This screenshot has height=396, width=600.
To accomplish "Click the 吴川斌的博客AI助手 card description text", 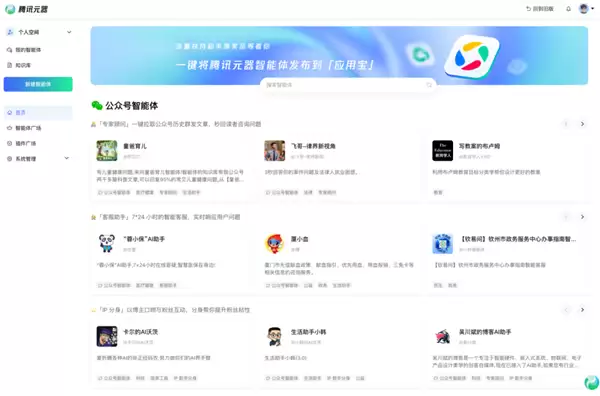I will coord(507,362).
